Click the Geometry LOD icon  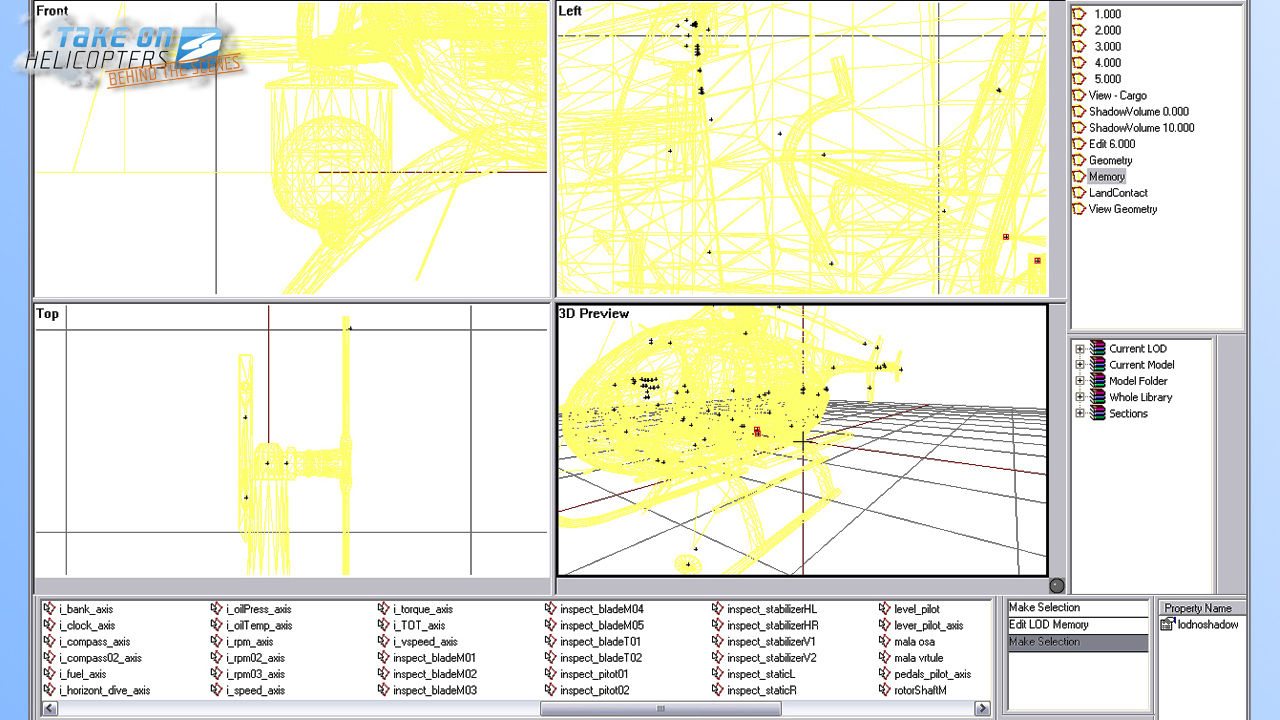tap(1079, 160)
